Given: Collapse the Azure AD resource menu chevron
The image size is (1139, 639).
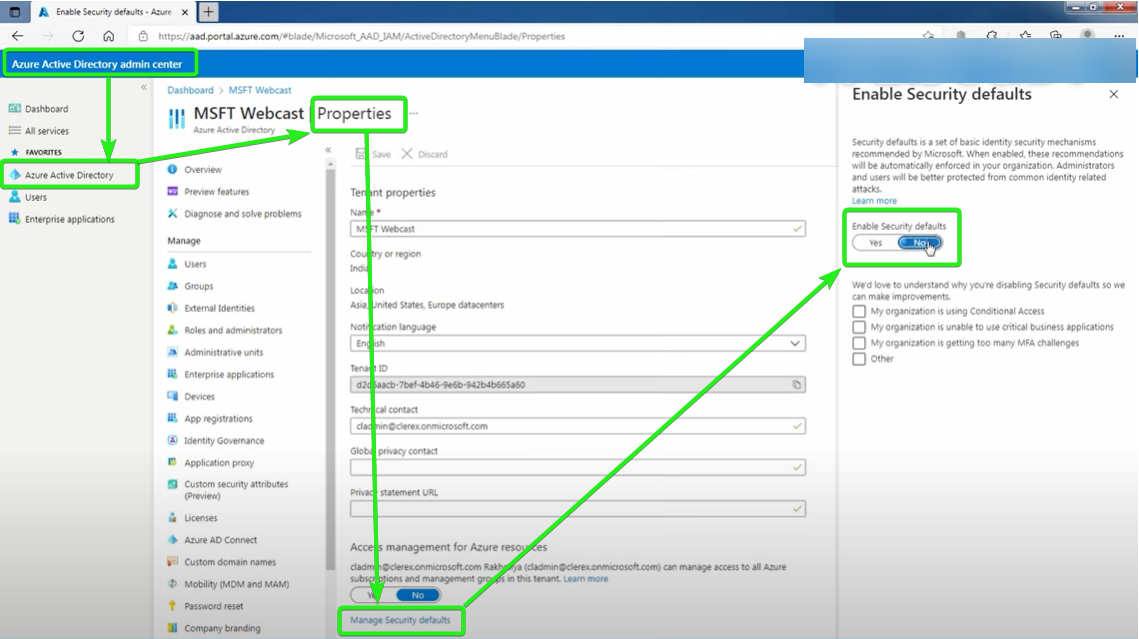Looking at the screenshot, I should (x=328, y=150).
